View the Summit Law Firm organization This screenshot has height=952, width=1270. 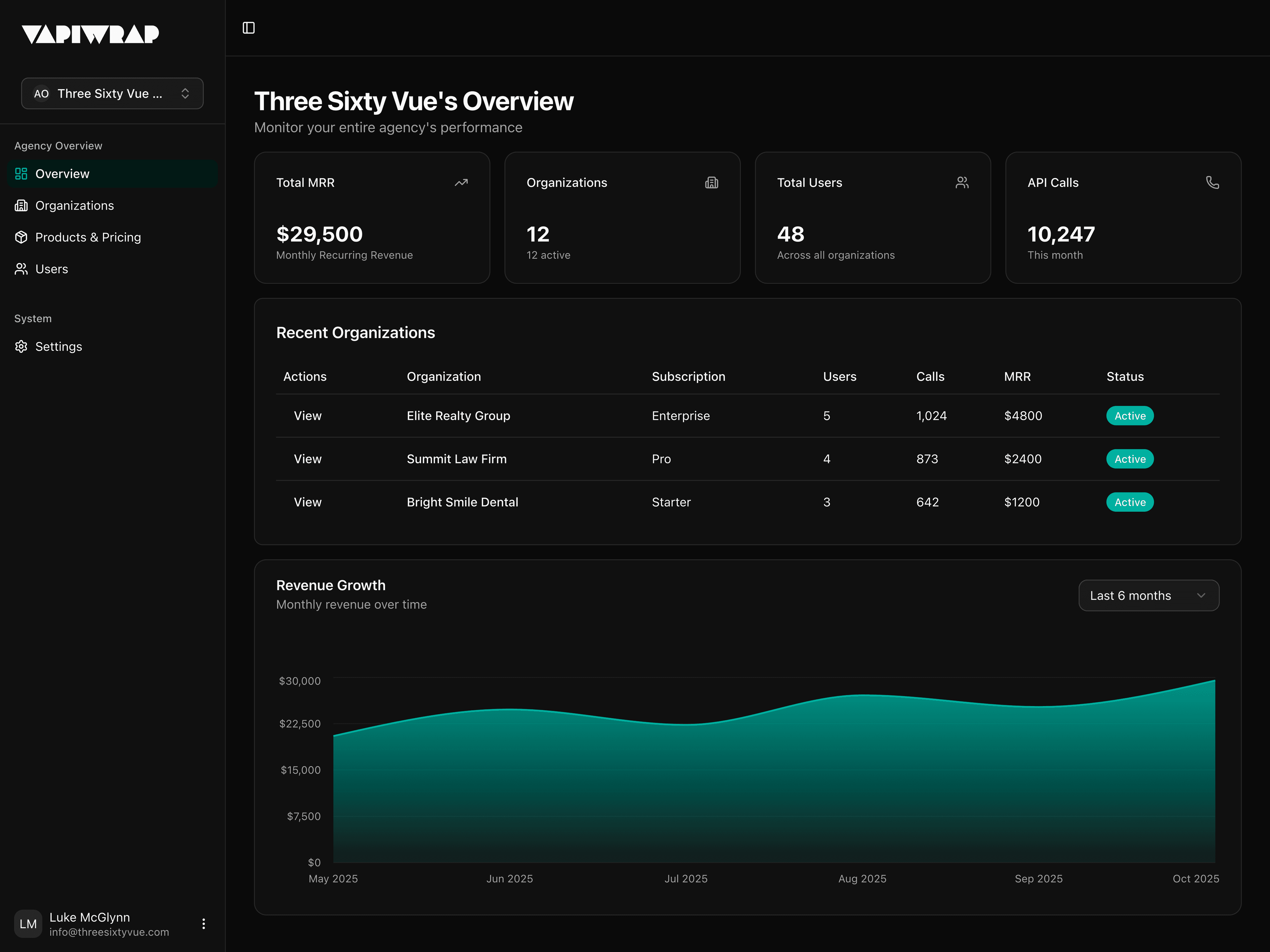[308, 459]
